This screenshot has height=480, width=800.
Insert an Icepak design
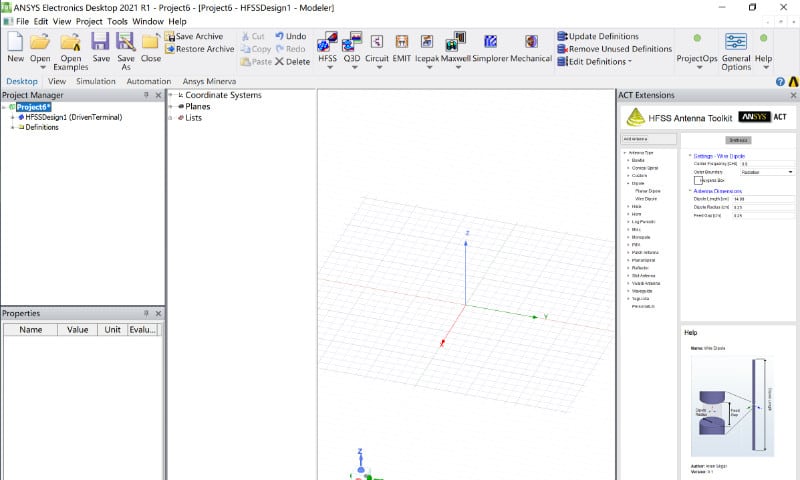tap(427, 42)
